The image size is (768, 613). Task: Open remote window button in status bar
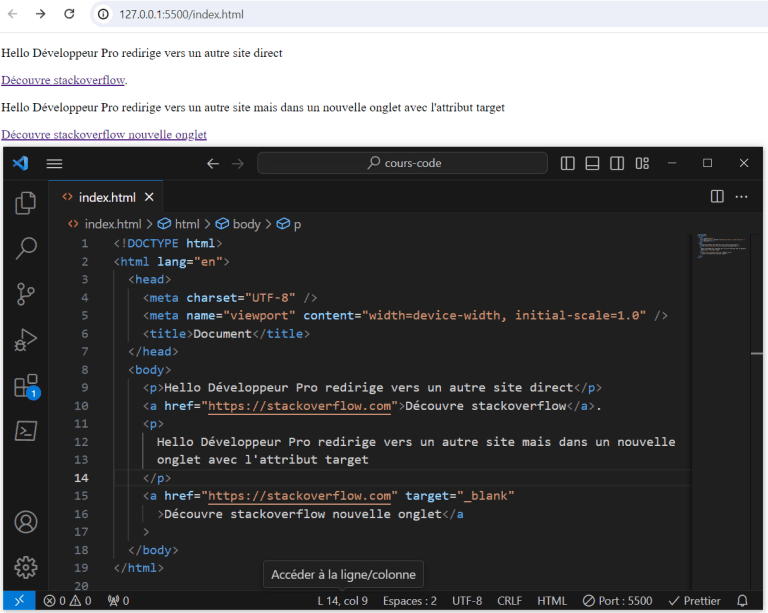click(19, 601)
